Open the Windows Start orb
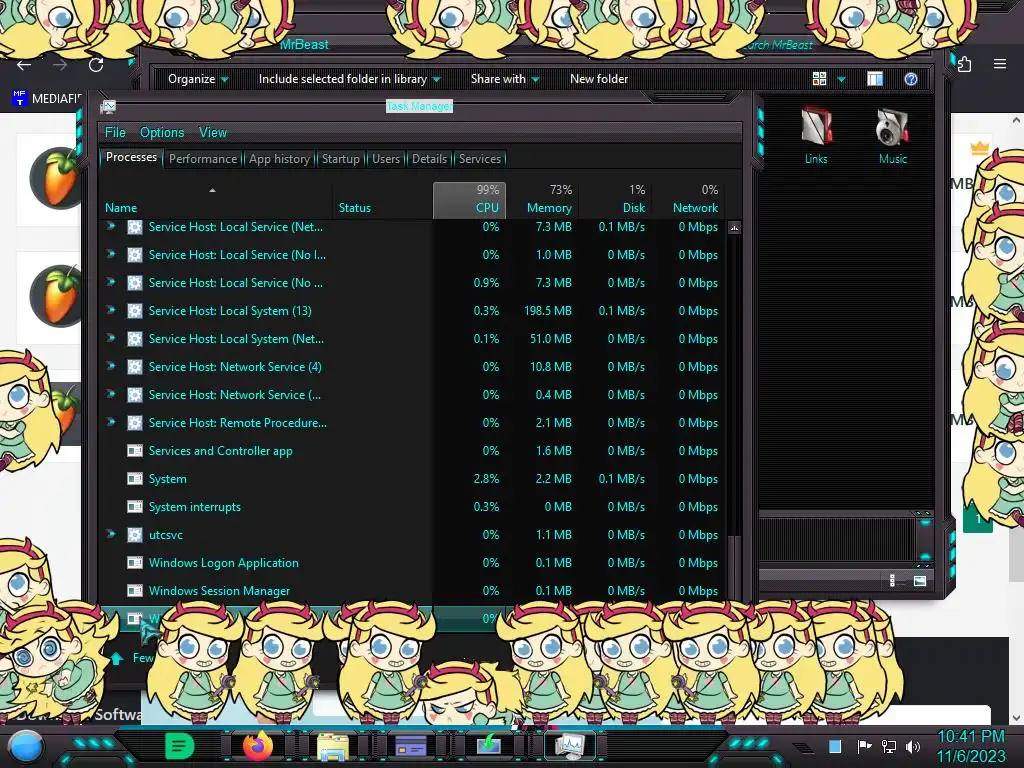 pos(26,747)
